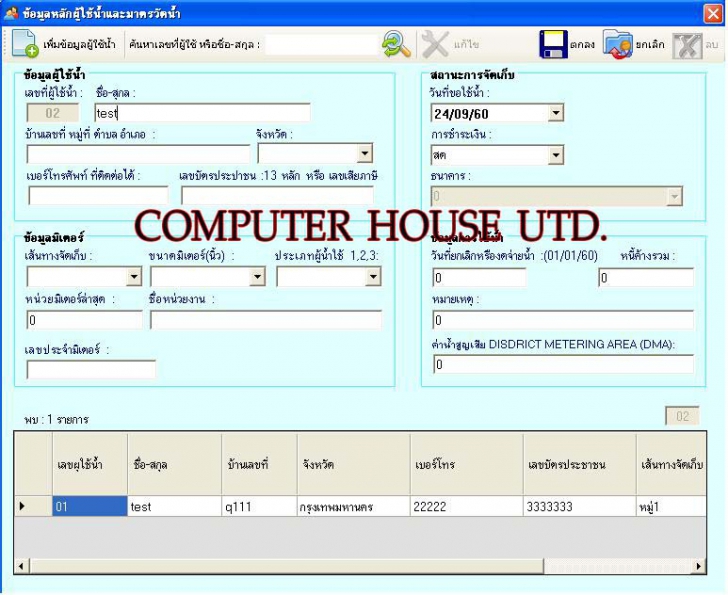Click the หน่วยมิเตอร์ล่าสุด field

coord(84,320)
